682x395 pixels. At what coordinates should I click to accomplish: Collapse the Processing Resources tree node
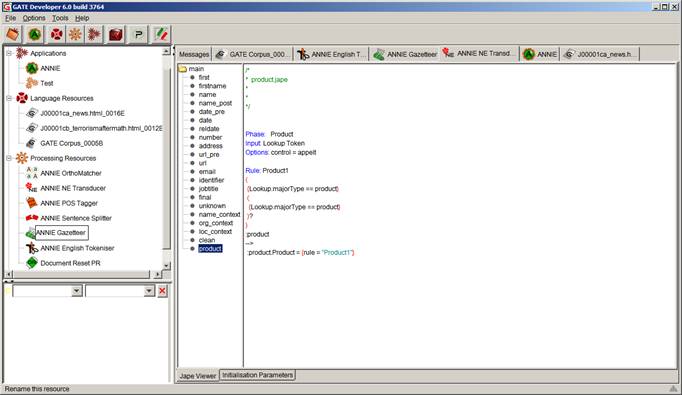9,158
